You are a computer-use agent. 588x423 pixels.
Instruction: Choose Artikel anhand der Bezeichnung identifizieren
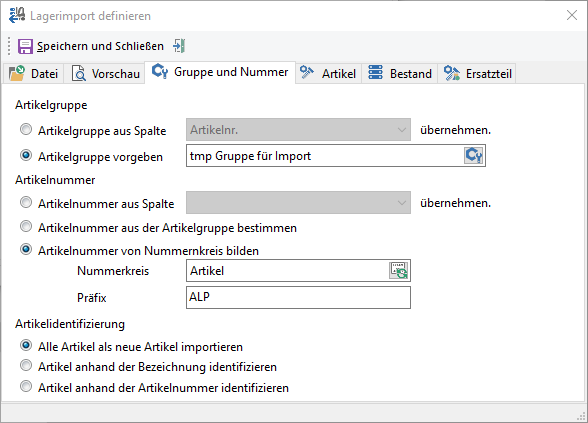point(26,365)
